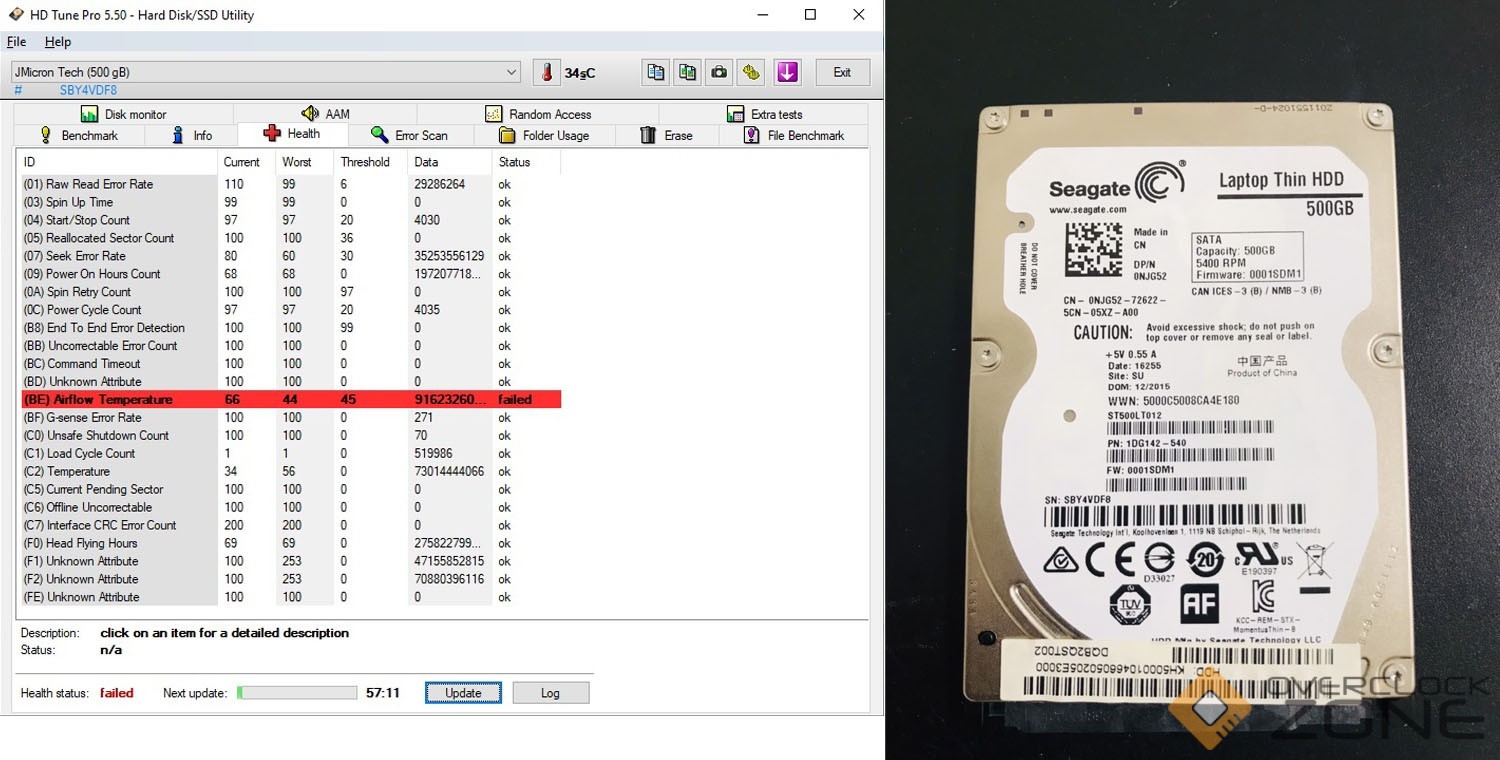
Task: Click the Log button
Action: point(550,693)
